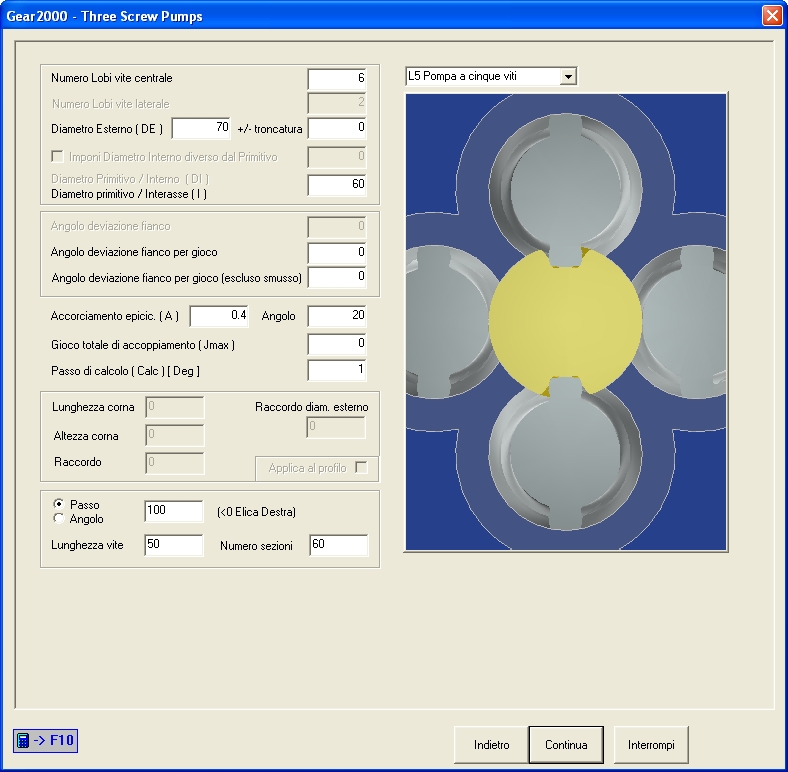Click the Numero Lobi vite centrale field

point(337,79)
